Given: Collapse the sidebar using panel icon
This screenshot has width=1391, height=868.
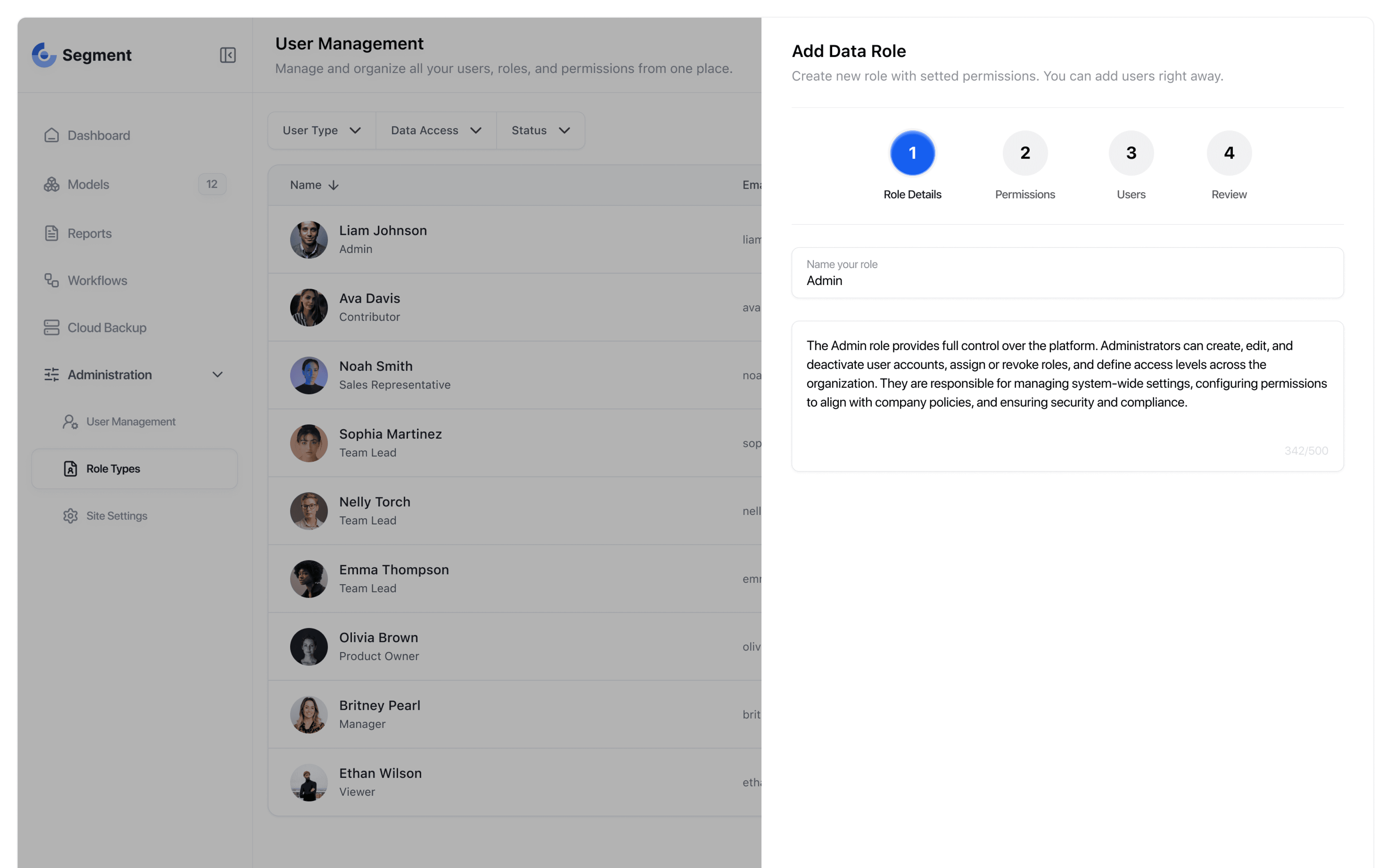Looking at the screenshot, I should 227,55.
